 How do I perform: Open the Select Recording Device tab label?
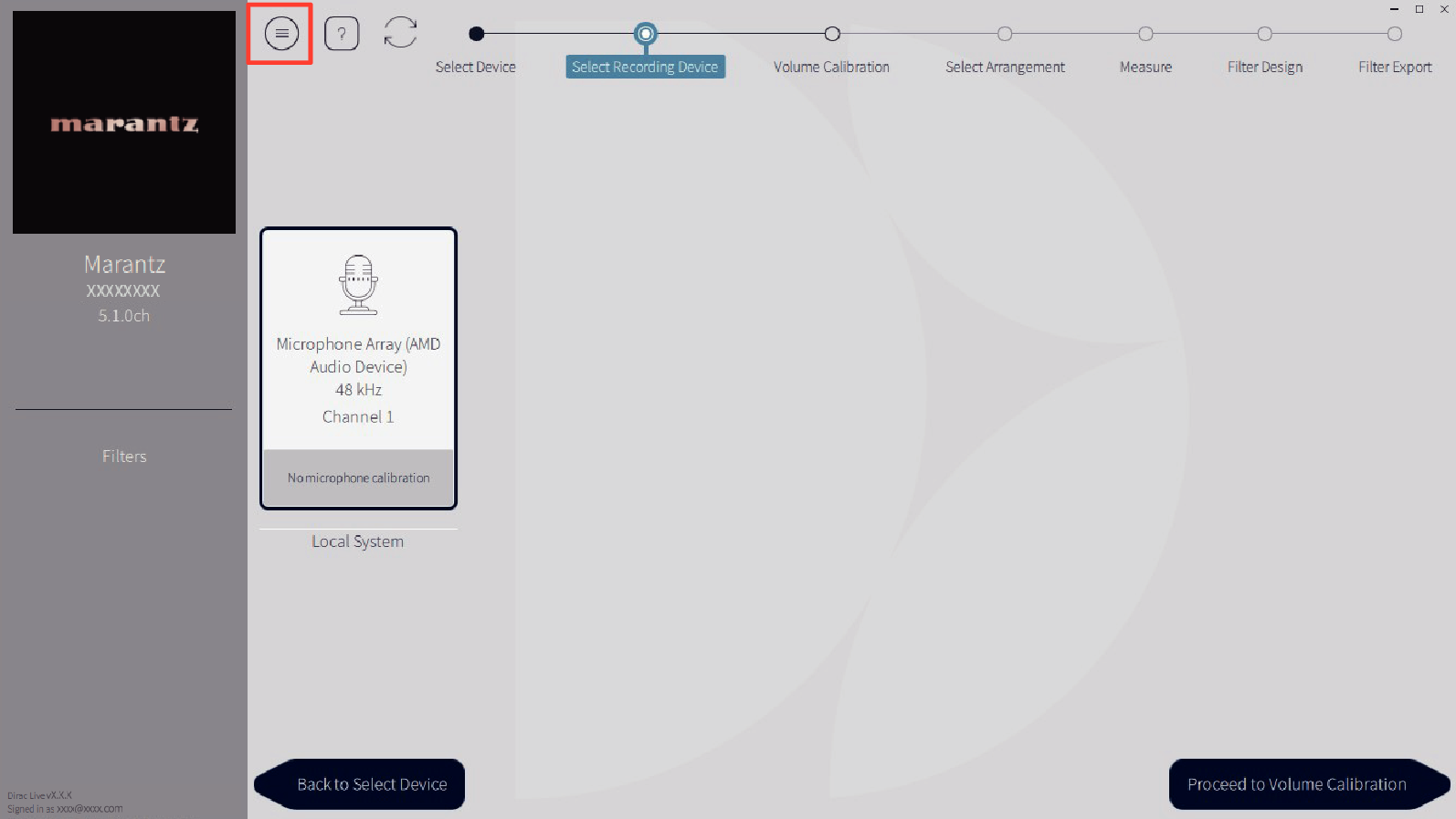point(645,67)
